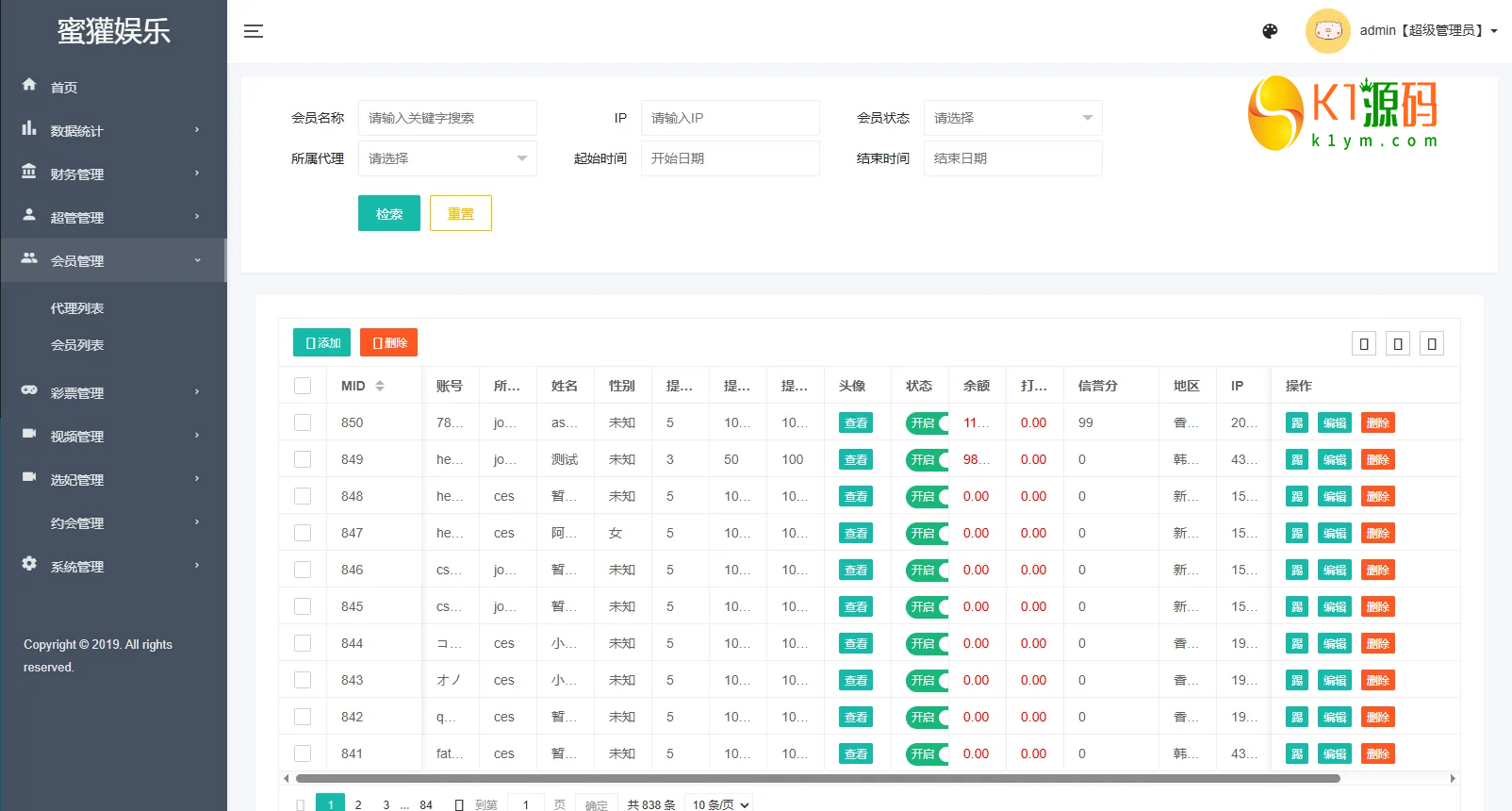Screen dimensions: 1512x811
Task: Sort the table by the MID column arrows
Action: pyautogui.click(x=380, y=386)
